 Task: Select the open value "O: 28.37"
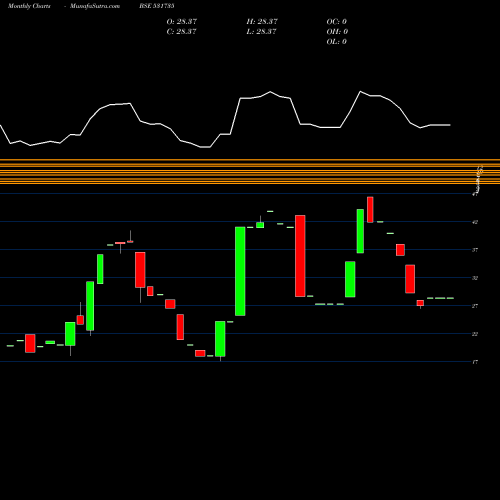click(182, 21)
